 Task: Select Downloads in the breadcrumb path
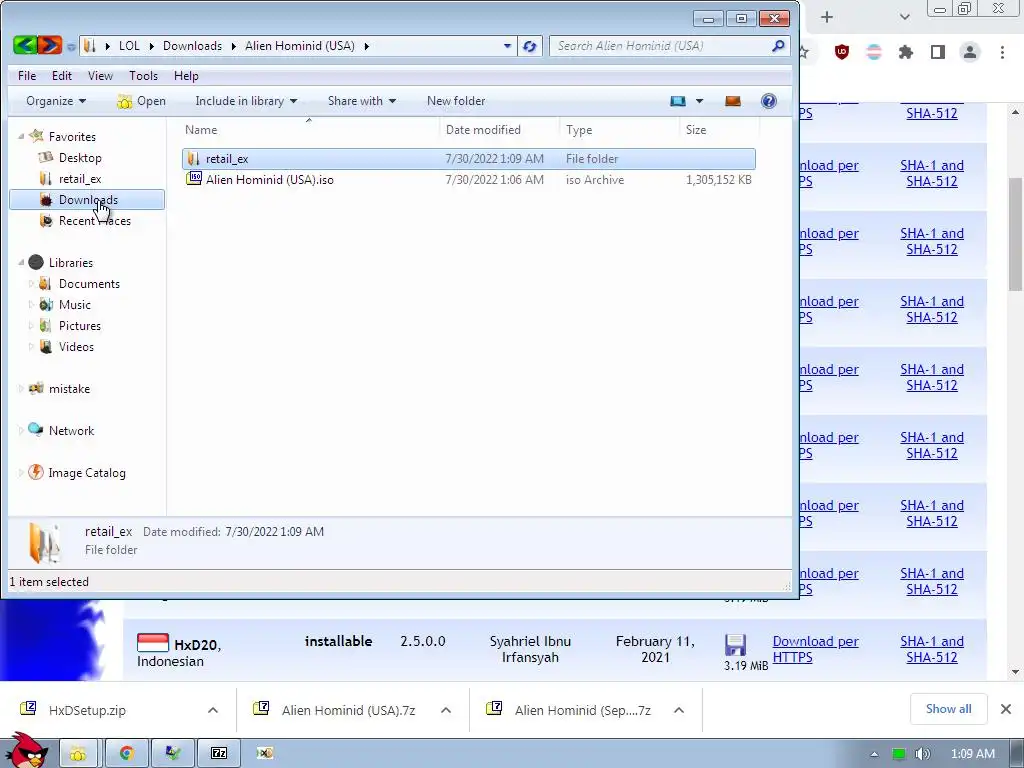click(192, 46)
